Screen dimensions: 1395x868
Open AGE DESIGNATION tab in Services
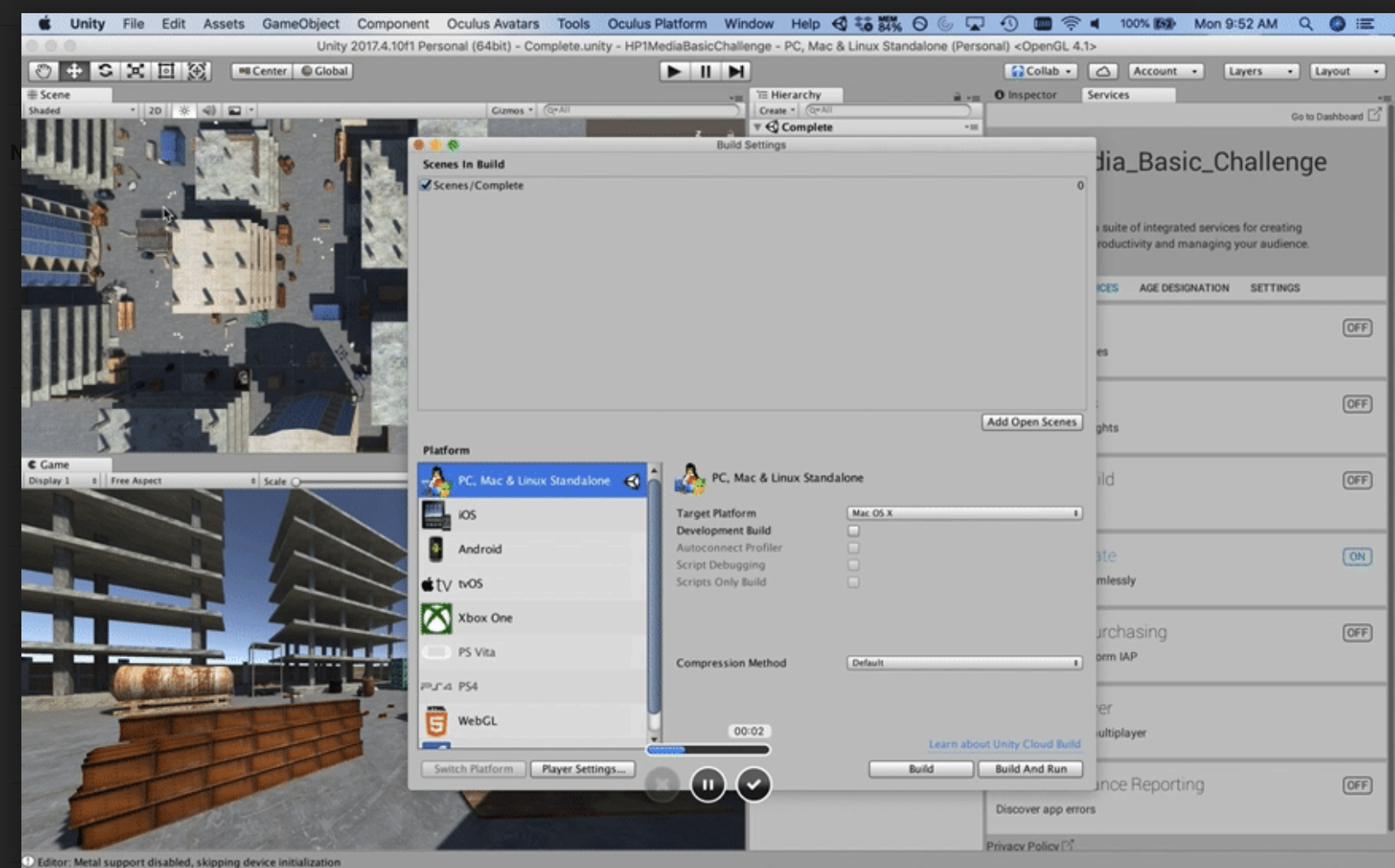point(1184,288)
